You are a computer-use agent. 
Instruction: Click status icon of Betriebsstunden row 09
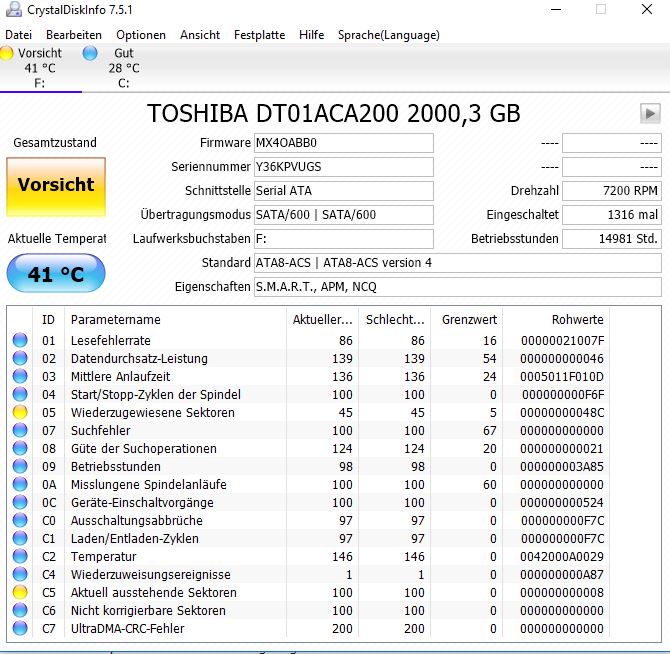pyautogui.click(x=20, y=466)
